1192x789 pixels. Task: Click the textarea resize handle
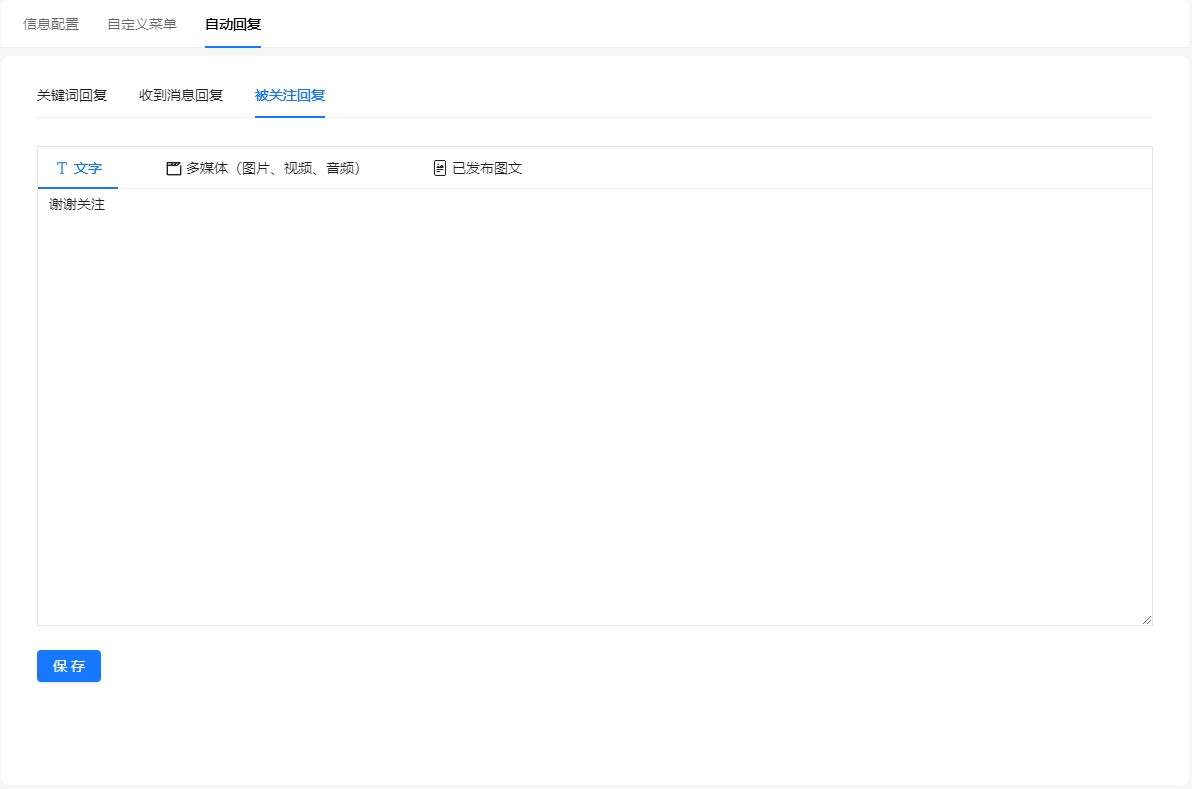coord(1147,619)
